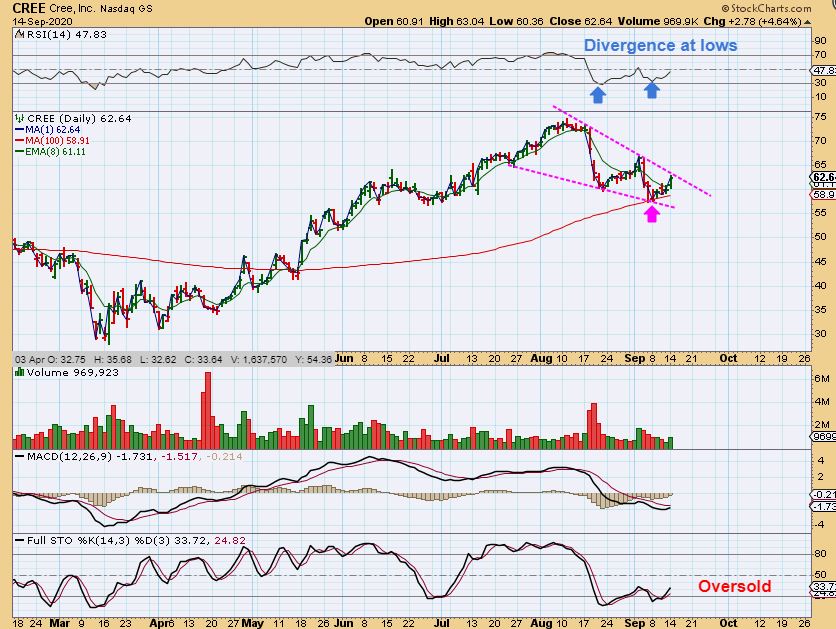Click 'Mar' on the bottom date axis

click(x=59, y=623)
